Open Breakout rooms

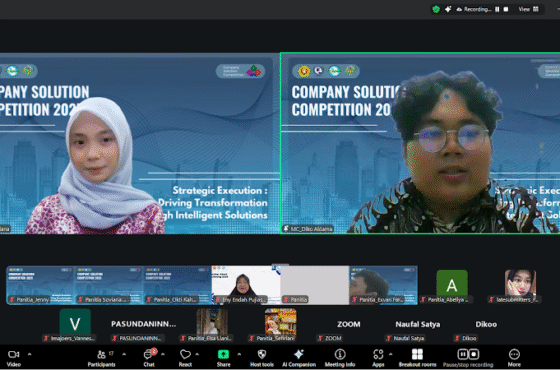coord(418,358)
